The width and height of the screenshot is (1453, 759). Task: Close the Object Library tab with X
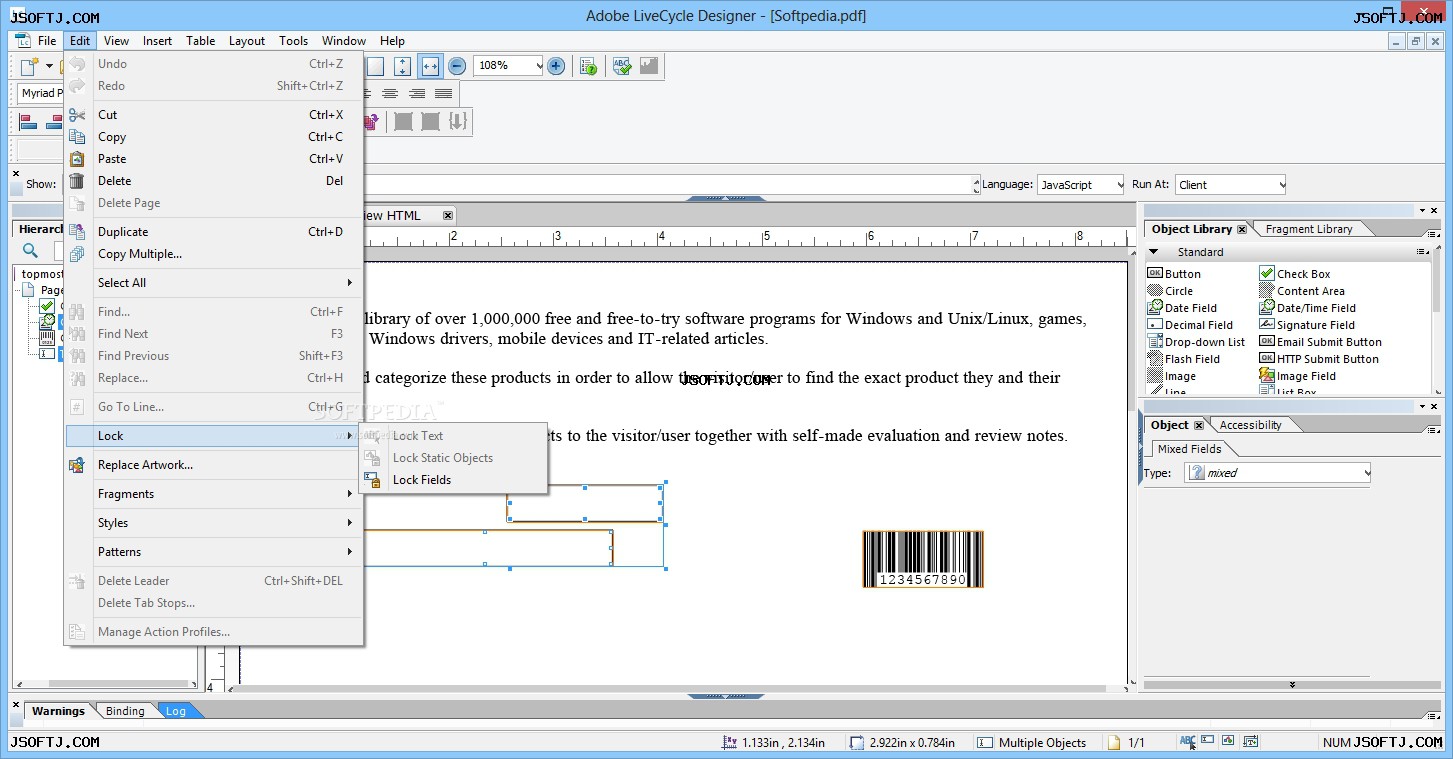pos(1242,229)
